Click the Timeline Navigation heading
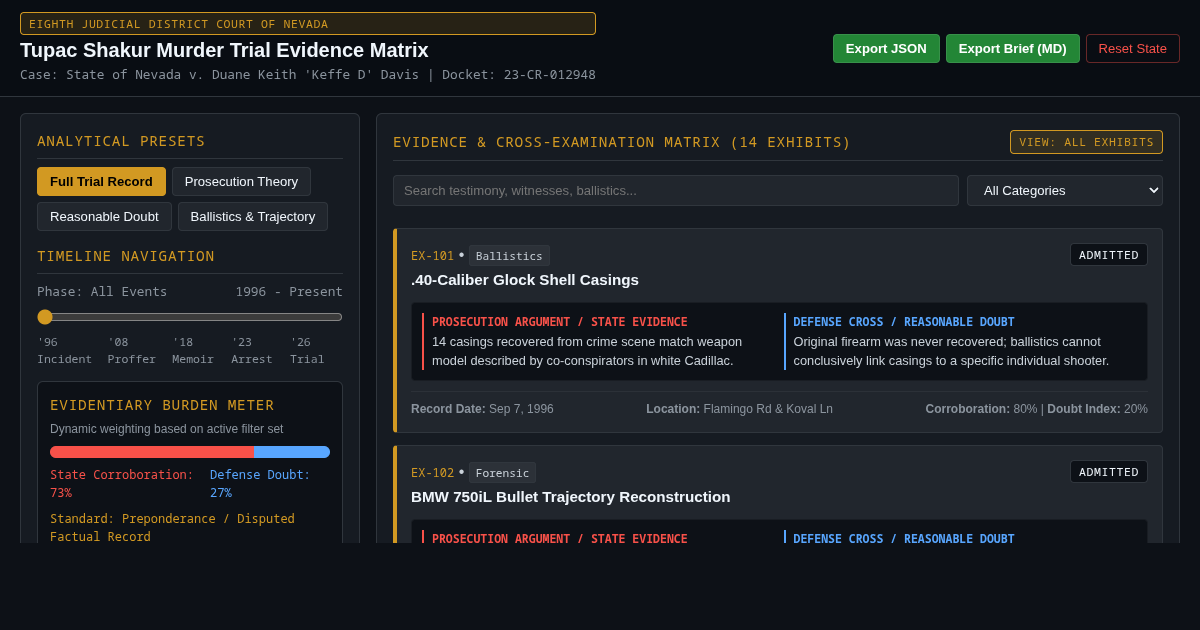1200x630 pixels. 126,256
